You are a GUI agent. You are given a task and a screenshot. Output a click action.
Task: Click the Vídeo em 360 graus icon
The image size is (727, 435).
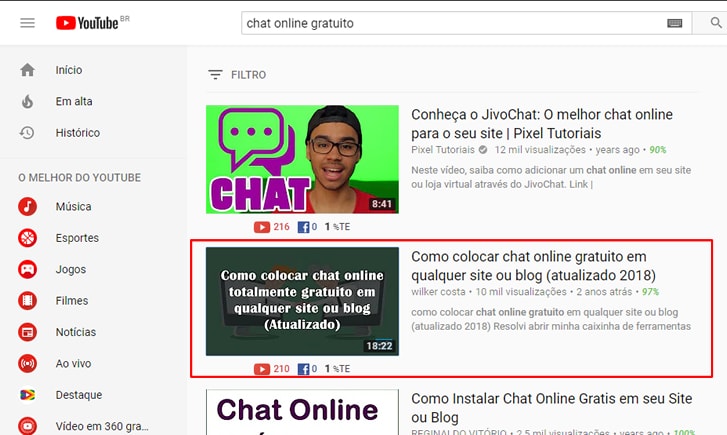tap(27, 426)
